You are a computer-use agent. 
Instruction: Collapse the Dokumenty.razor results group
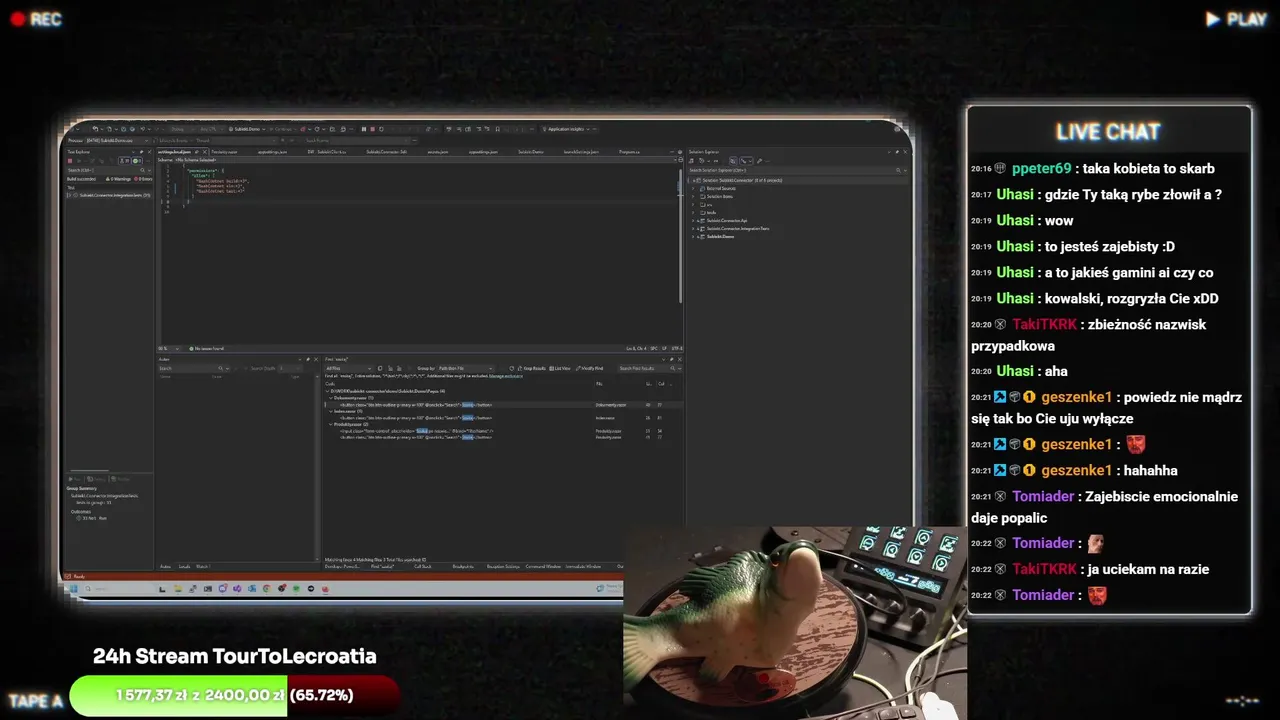(x=331, y=398)
